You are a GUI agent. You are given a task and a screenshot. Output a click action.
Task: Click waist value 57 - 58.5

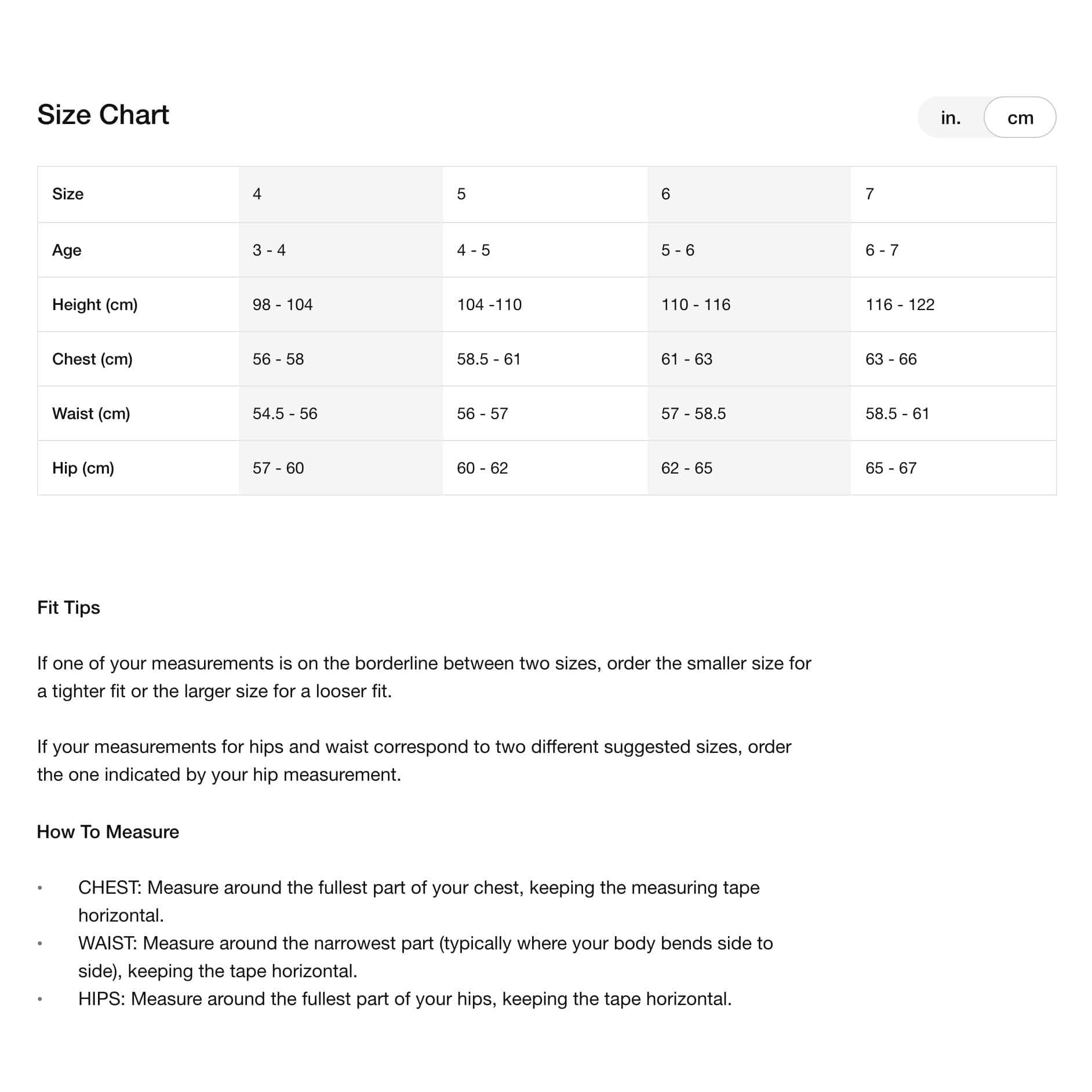point(693,414)
